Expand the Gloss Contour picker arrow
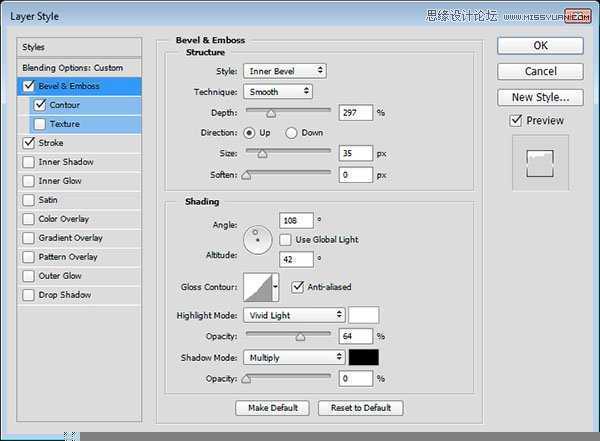The image size is (600, 441). click(x=276, y=287)
